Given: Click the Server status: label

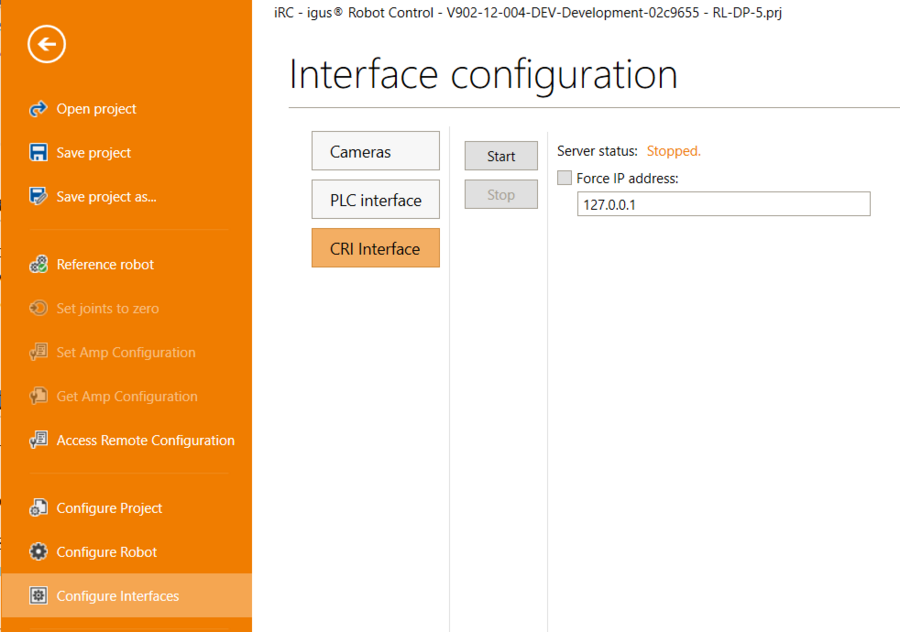Looking at the screenshot, I should 597,151.
